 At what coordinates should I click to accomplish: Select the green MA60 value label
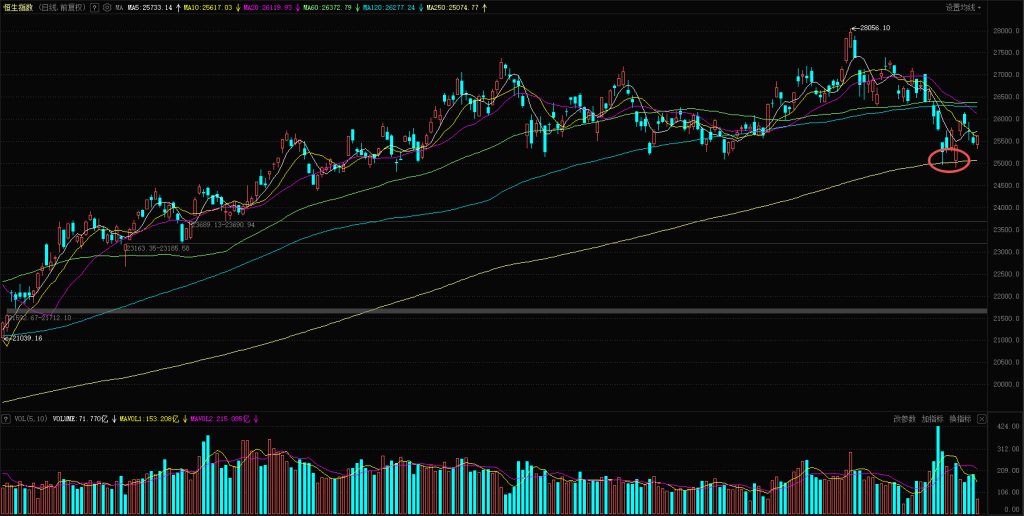coord(338,7)
